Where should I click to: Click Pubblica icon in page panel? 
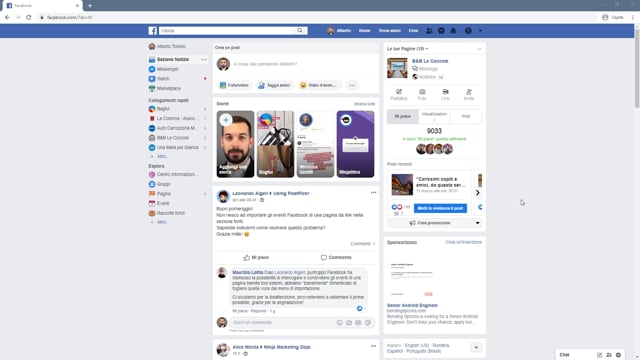(x=399, y=95)
